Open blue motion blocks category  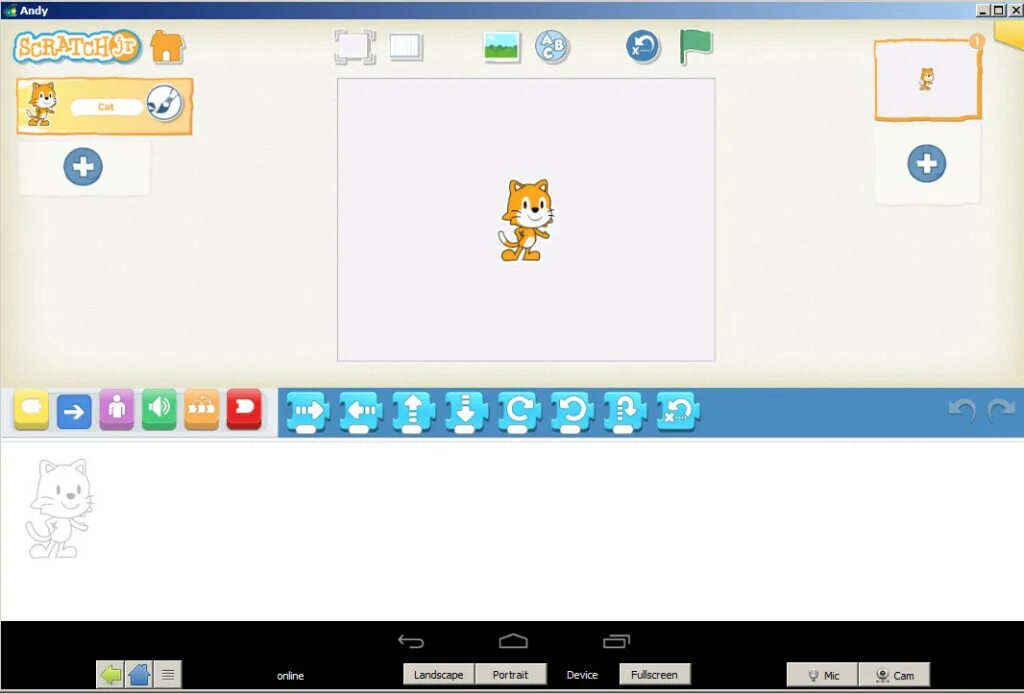(x=74, y=411)
